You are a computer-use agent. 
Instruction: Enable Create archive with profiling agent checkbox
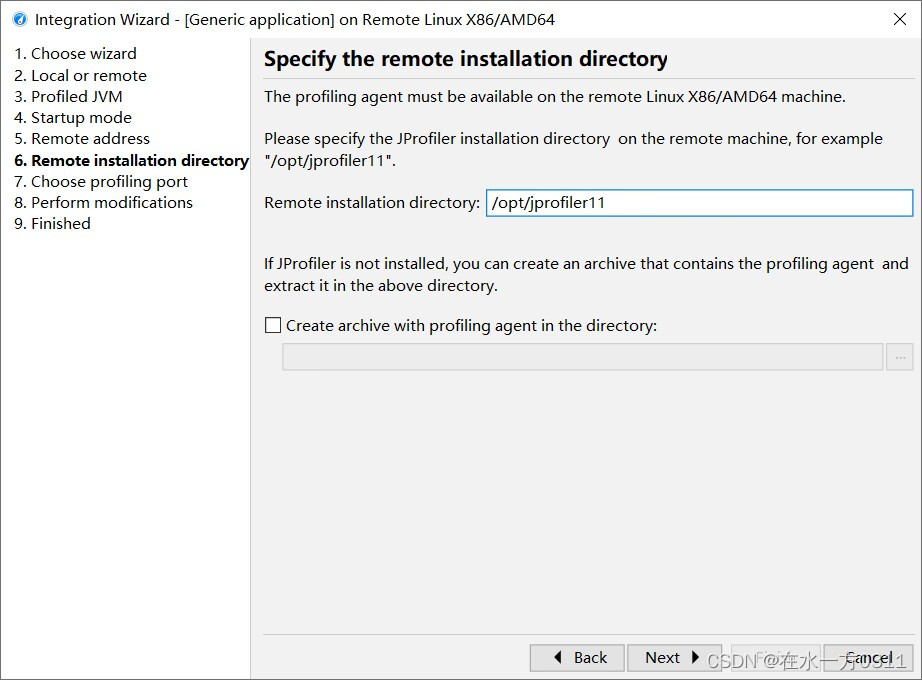273,325
